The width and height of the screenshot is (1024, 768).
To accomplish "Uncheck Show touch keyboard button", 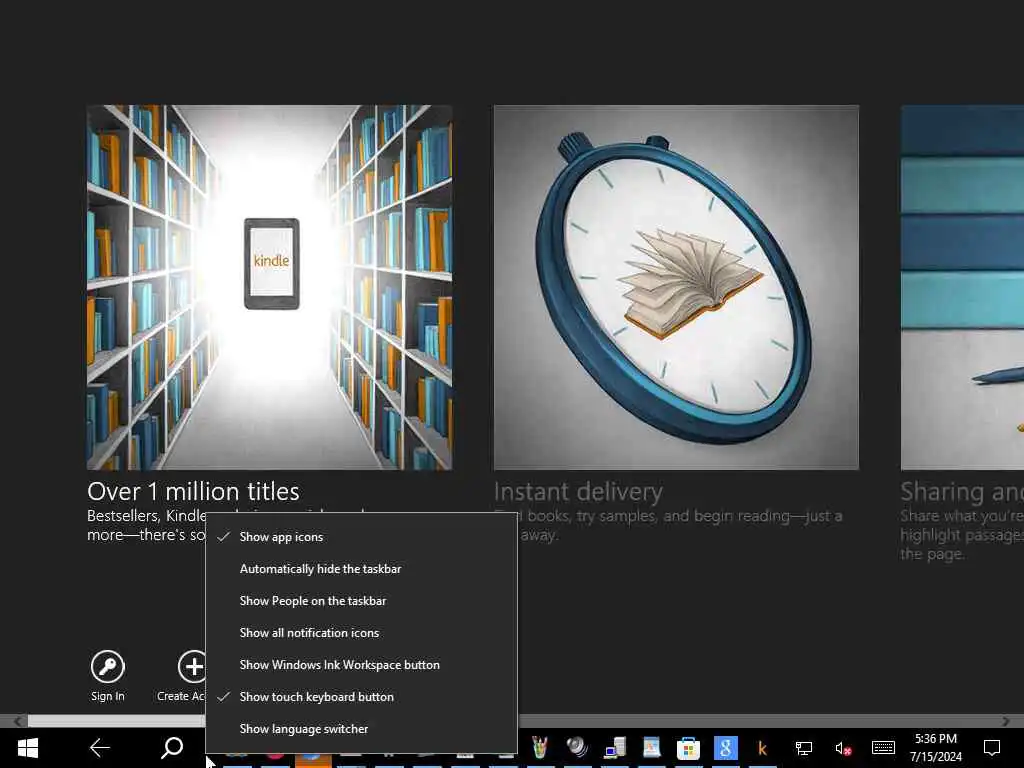I will (361, 697).
